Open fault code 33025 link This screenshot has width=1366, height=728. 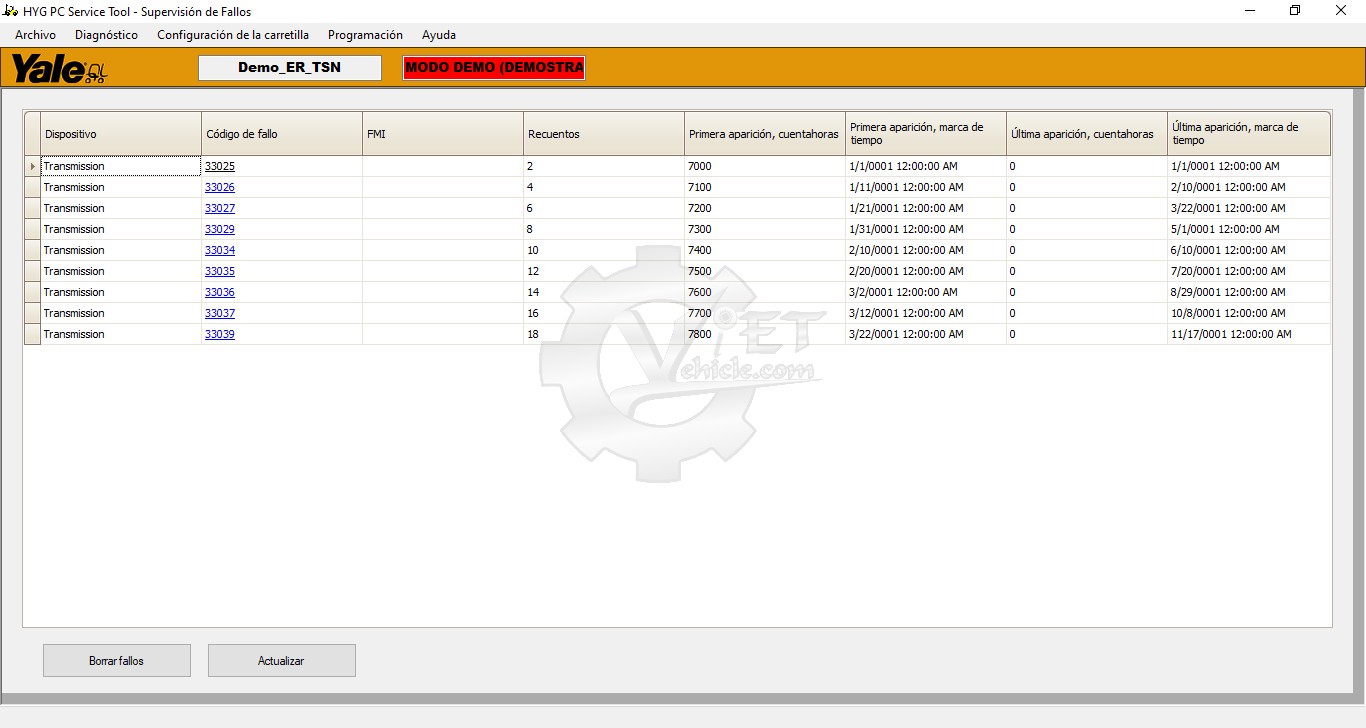tap(220, 167)
